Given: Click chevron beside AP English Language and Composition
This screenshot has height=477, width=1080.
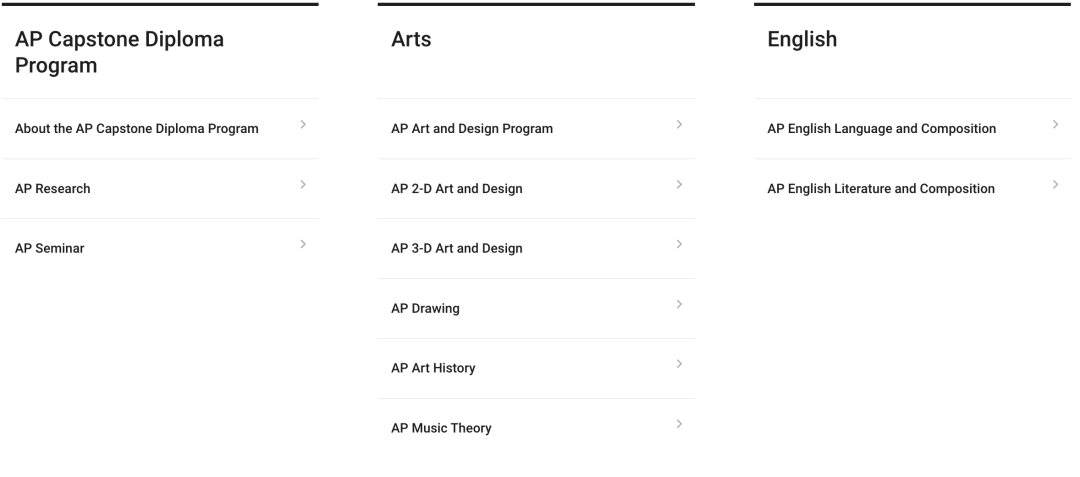Looking at the screenshot, I should [1055, 125].
